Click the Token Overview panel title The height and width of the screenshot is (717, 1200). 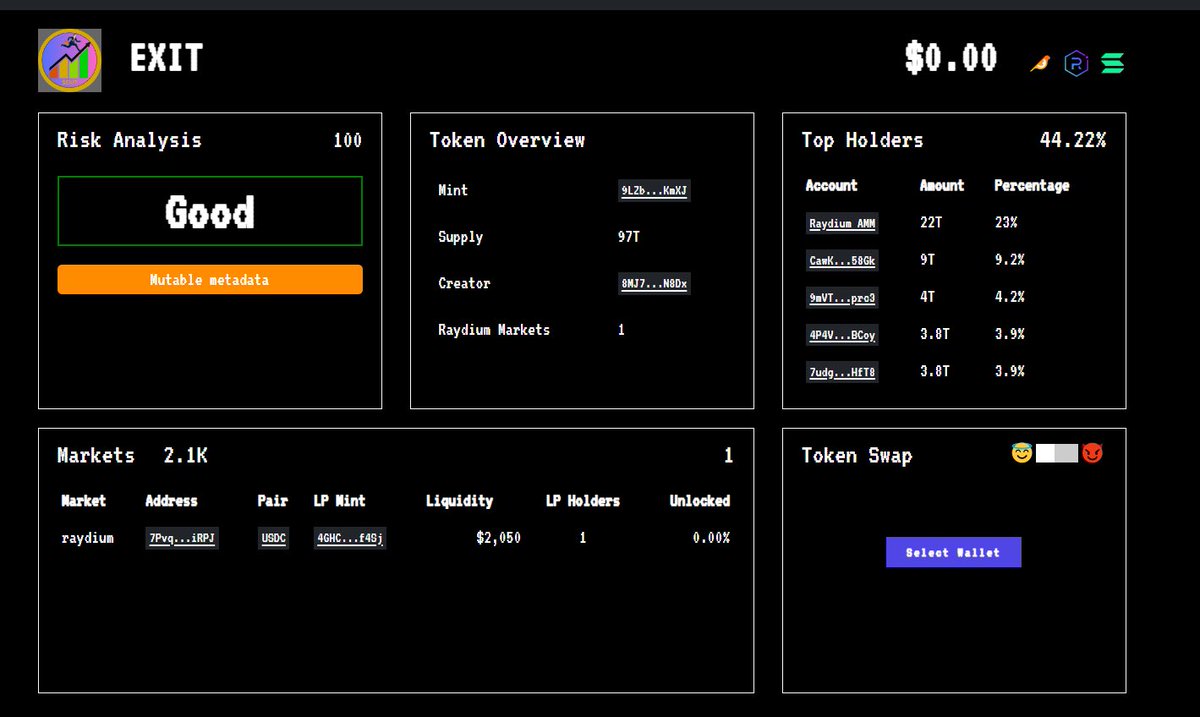pyautogui.click(x=507, y=141)
